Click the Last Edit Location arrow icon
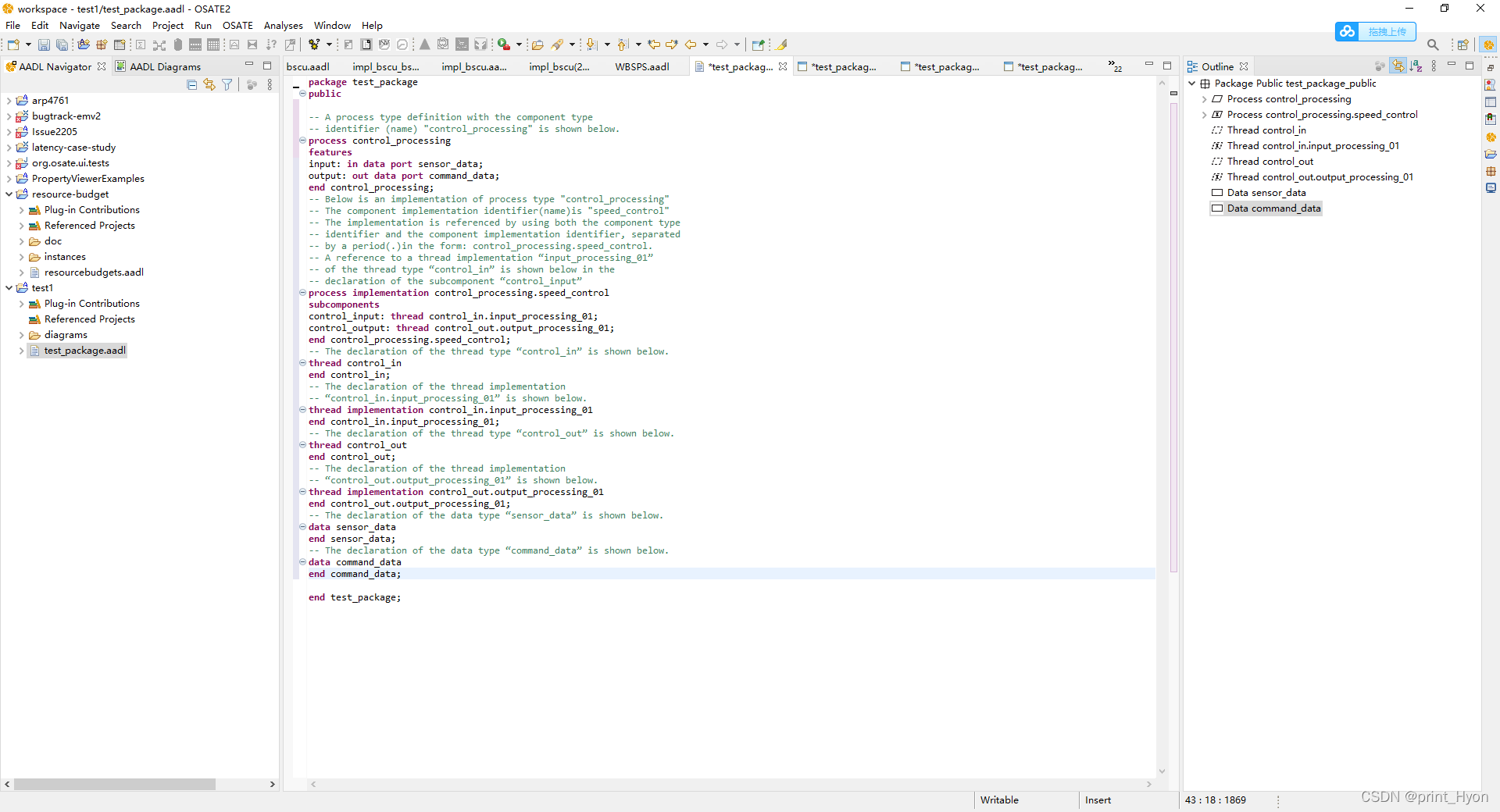 tap(654, 45)
